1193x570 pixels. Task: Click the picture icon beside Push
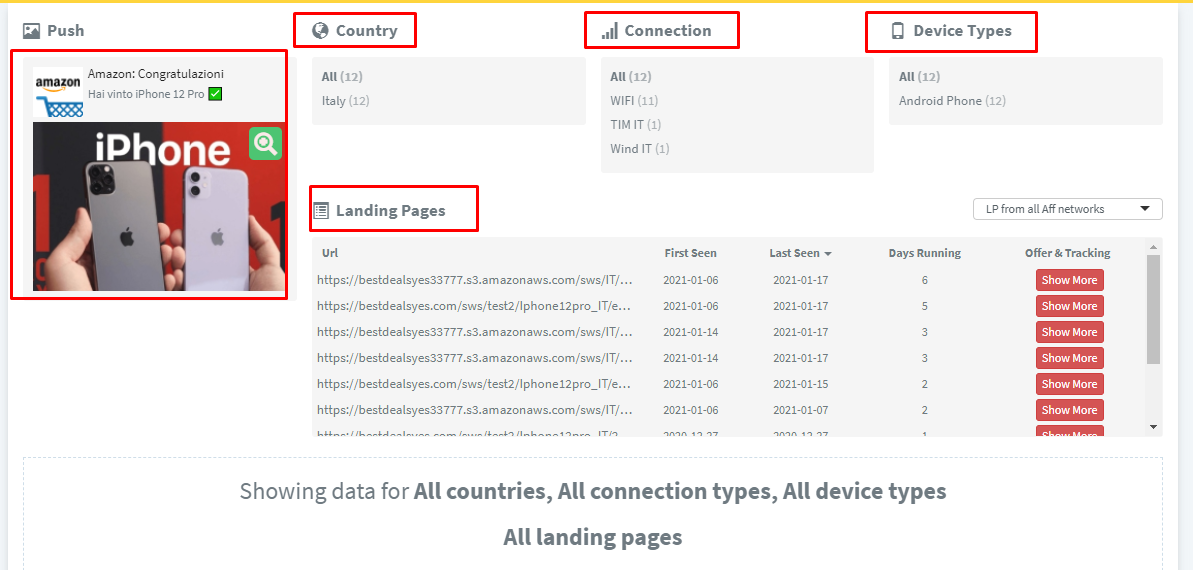point(31,30)
